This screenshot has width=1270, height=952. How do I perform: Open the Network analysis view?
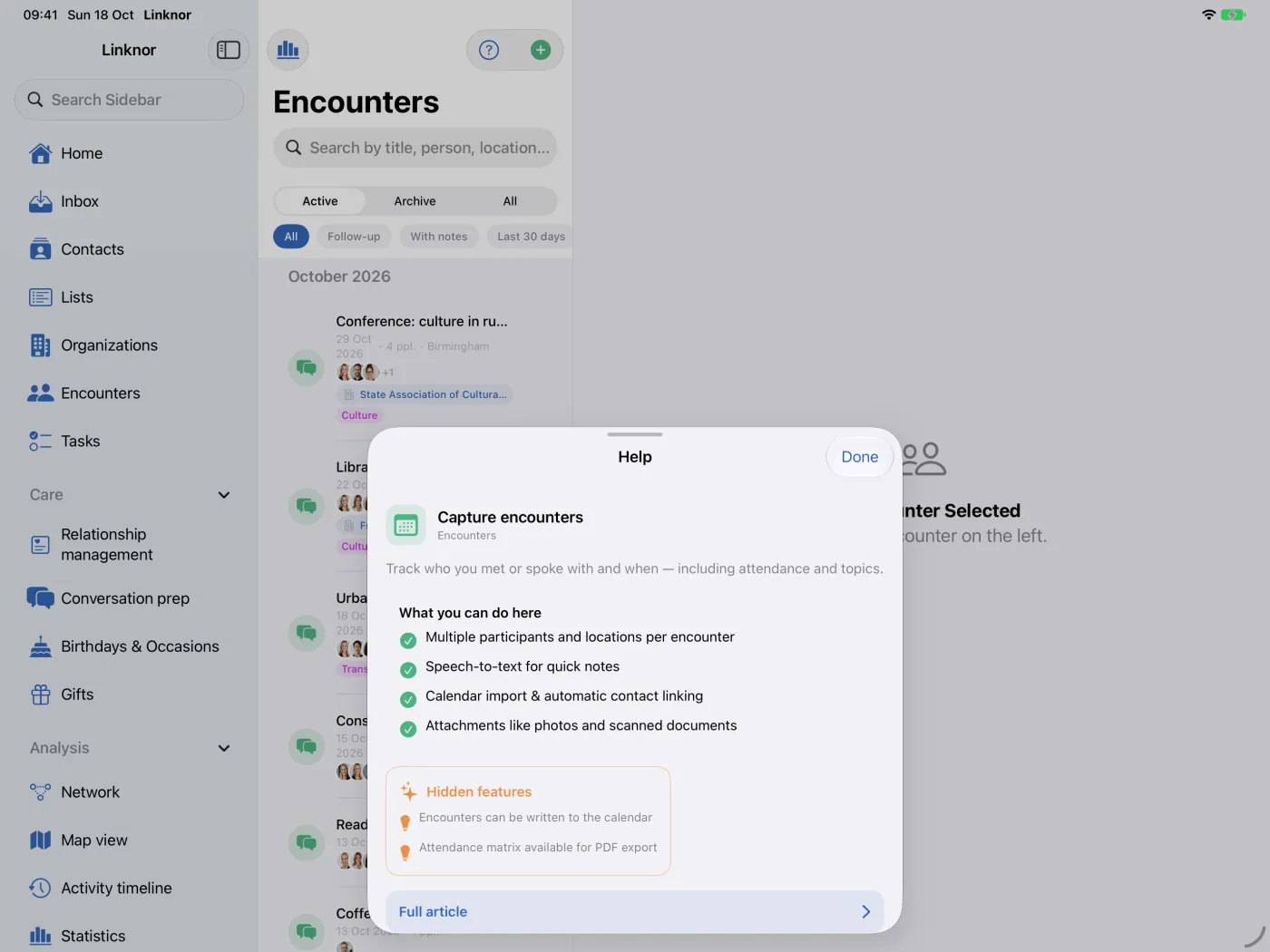click(129, 792)
